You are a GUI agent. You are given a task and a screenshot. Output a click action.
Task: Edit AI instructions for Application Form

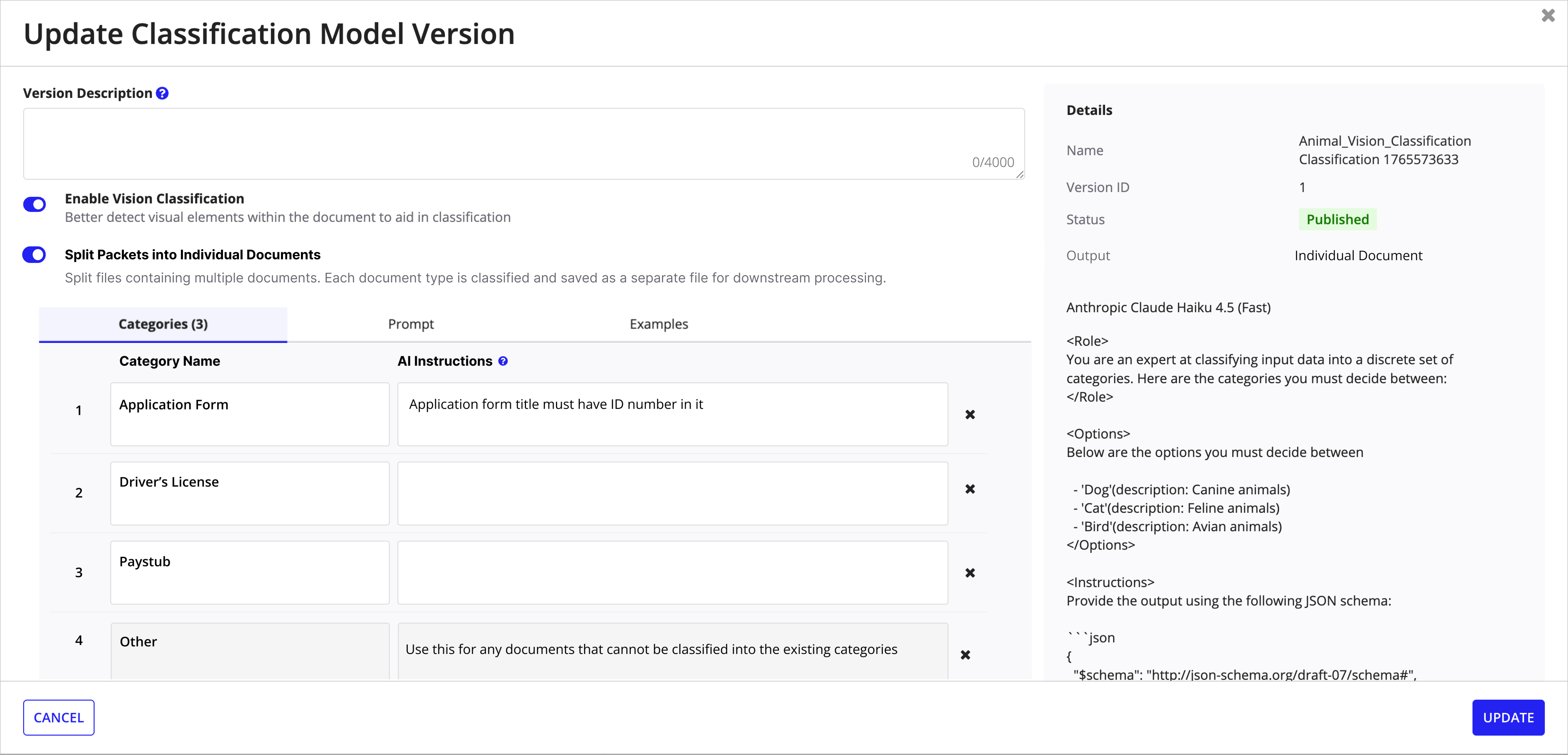pyautogui.click(x=671, y=414)
